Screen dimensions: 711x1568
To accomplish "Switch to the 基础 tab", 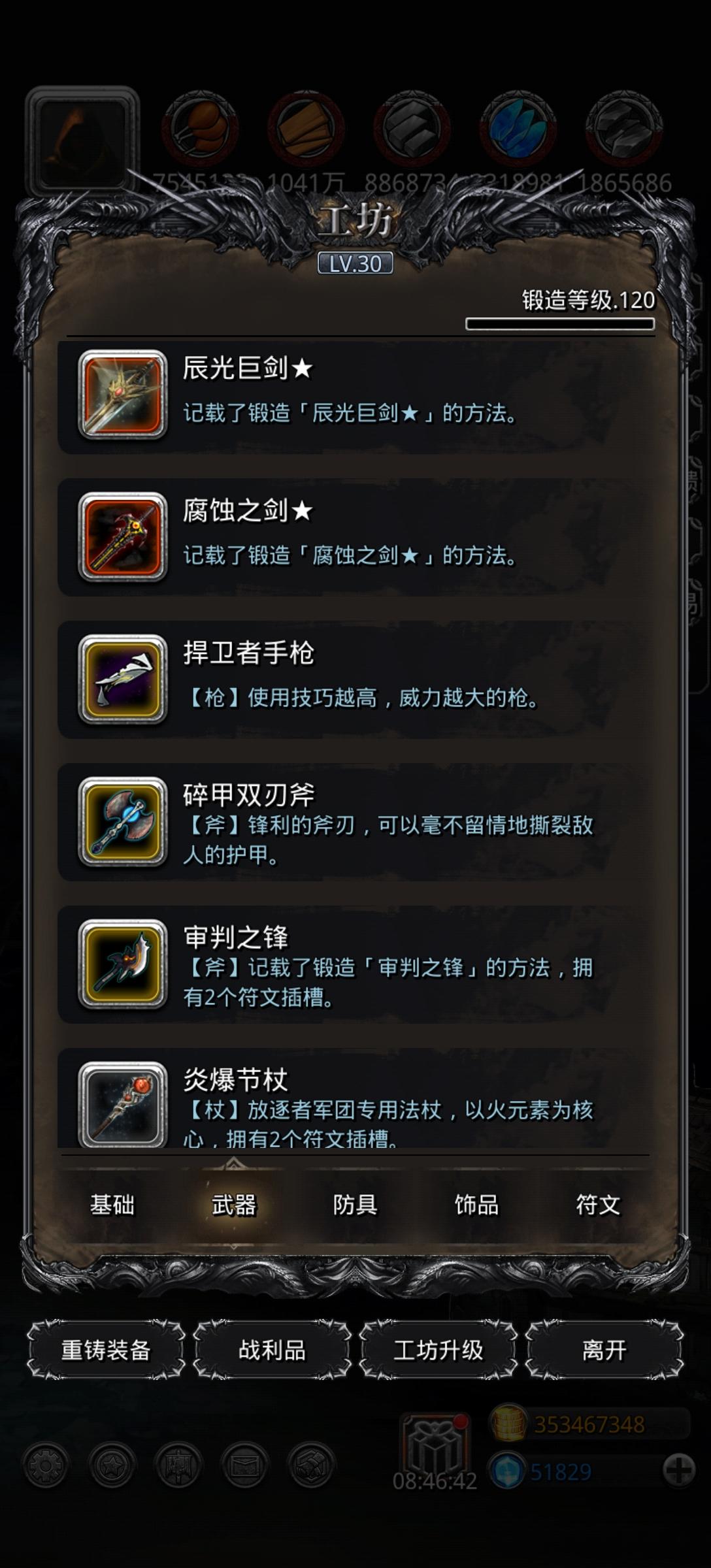I will click(x=112, y=1205).
